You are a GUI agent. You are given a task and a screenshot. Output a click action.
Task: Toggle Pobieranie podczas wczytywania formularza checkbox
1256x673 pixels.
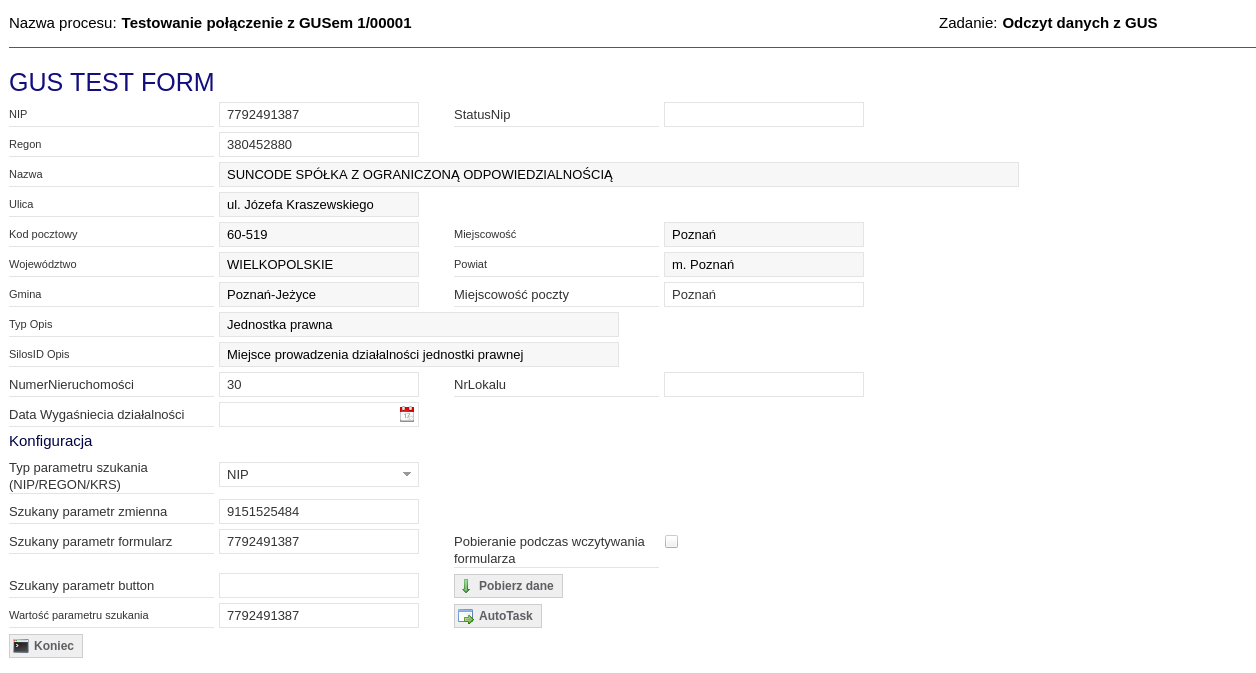click(671, 541)
